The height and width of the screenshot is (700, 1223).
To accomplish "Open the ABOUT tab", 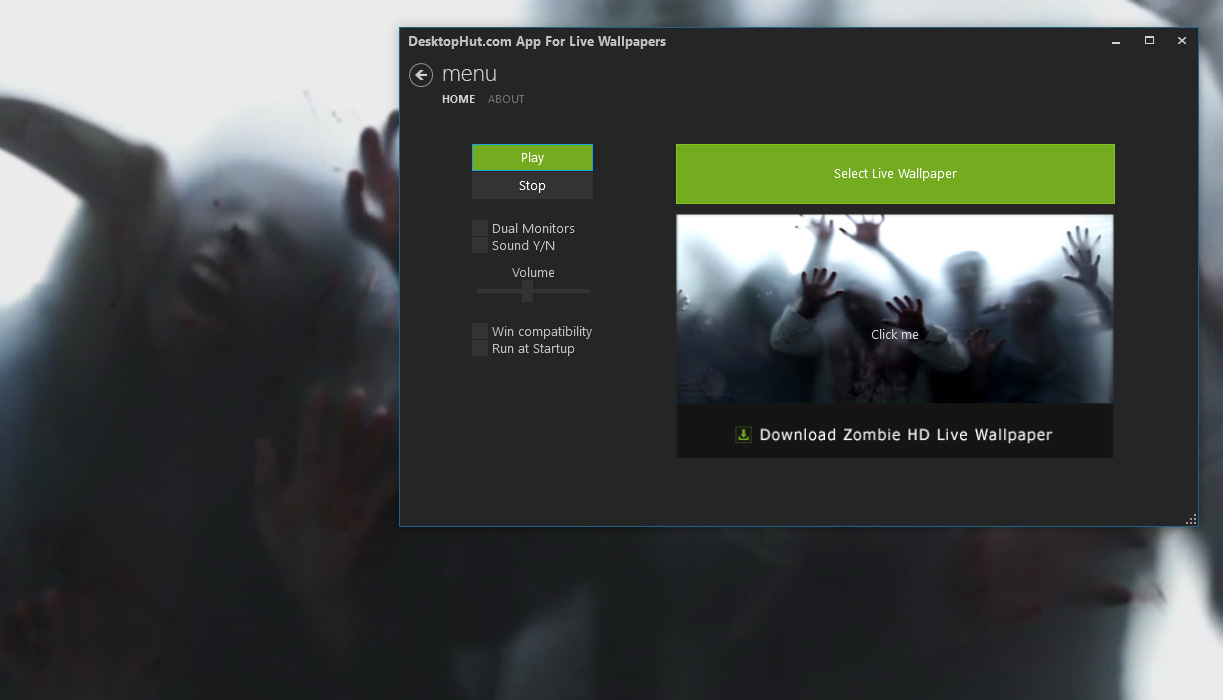I will tap(506, 99).
